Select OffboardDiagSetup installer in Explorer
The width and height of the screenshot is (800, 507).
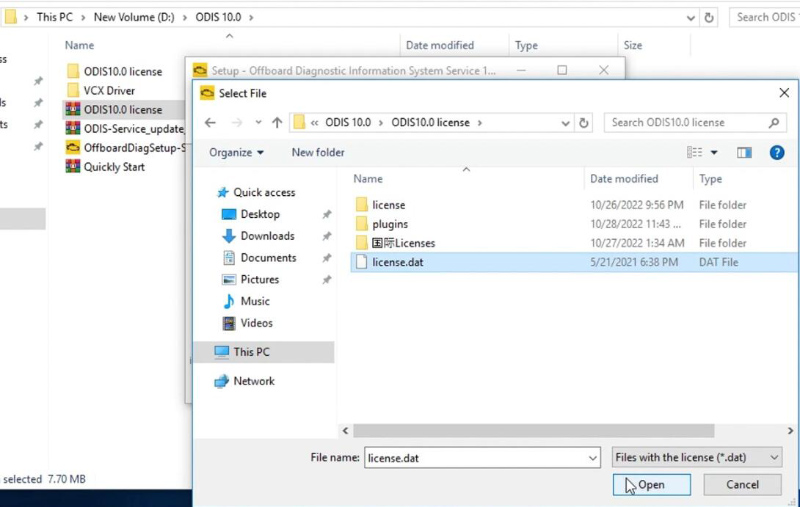point(126,148)
